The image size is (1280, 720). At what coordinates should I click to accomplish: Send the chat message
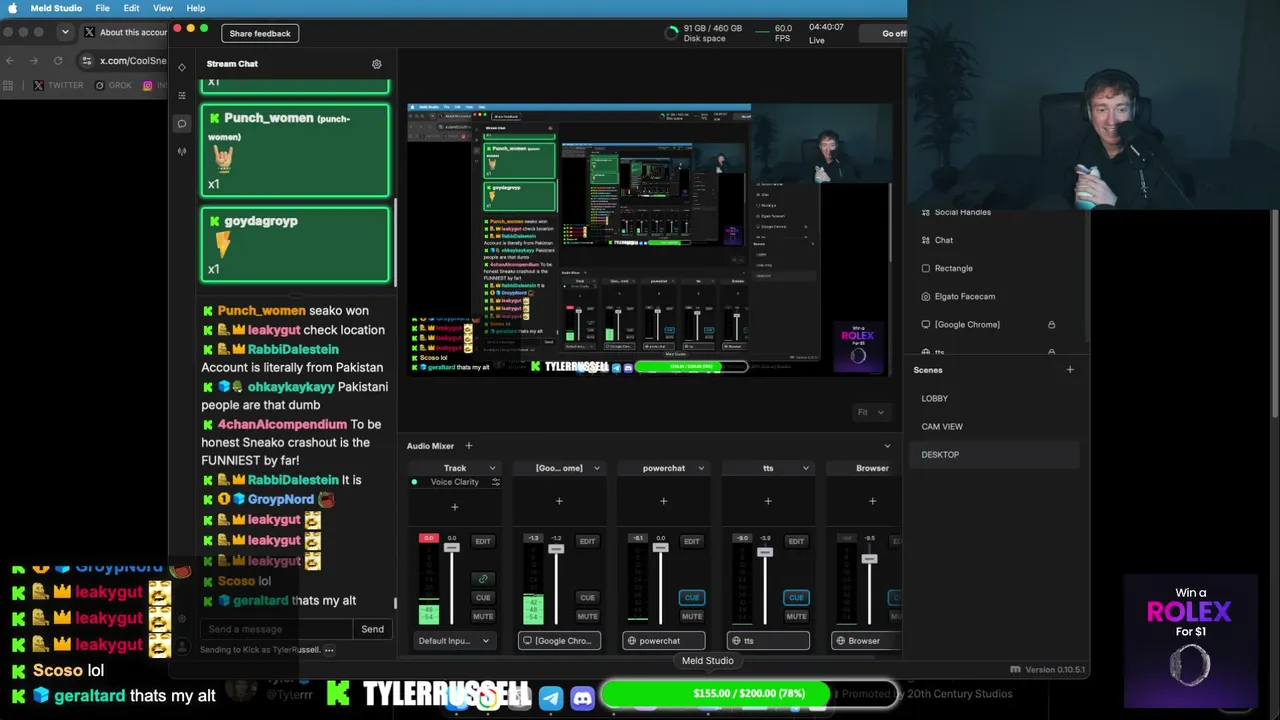(x=372, y=629)
